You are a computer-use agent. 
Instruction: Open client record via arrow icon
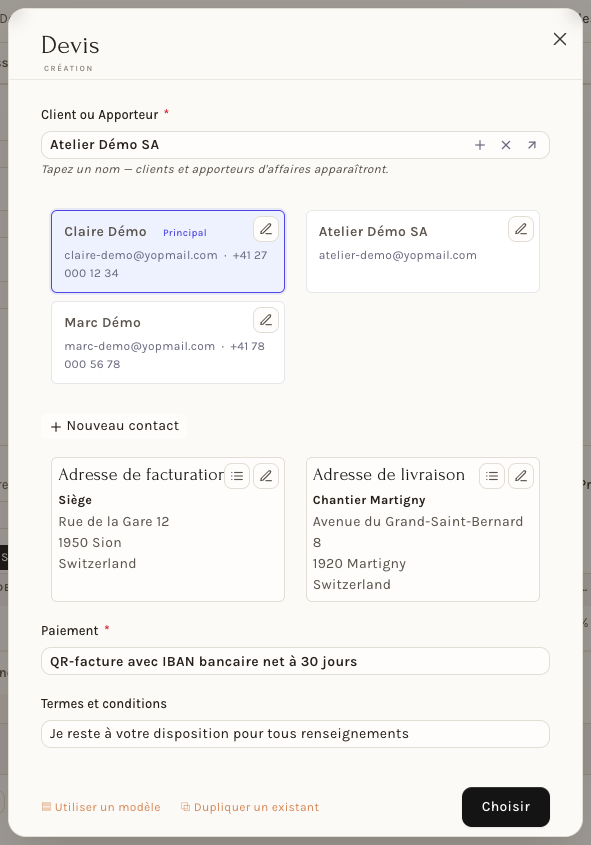[532, 145]
